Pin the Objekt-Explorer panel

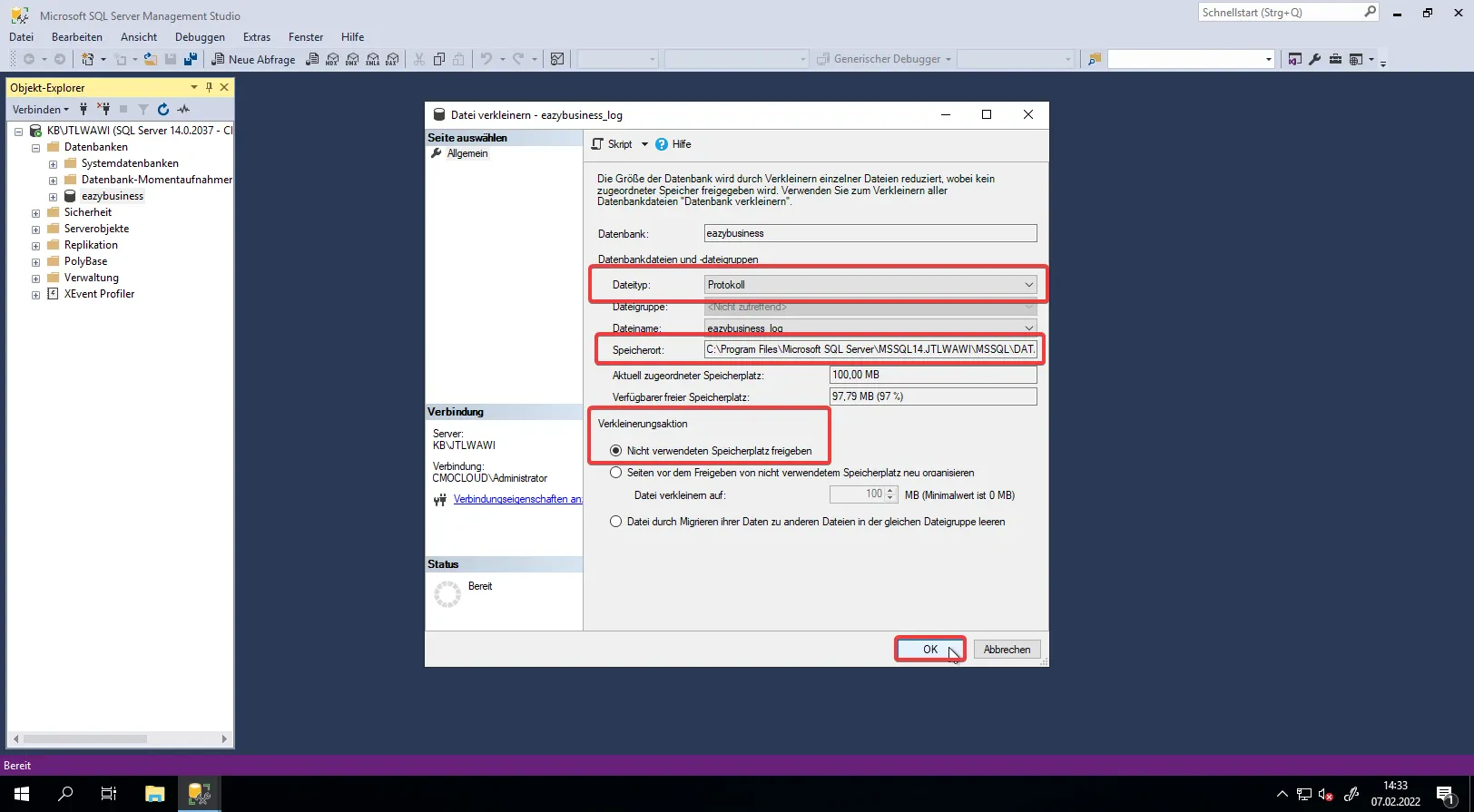(209, 87)
